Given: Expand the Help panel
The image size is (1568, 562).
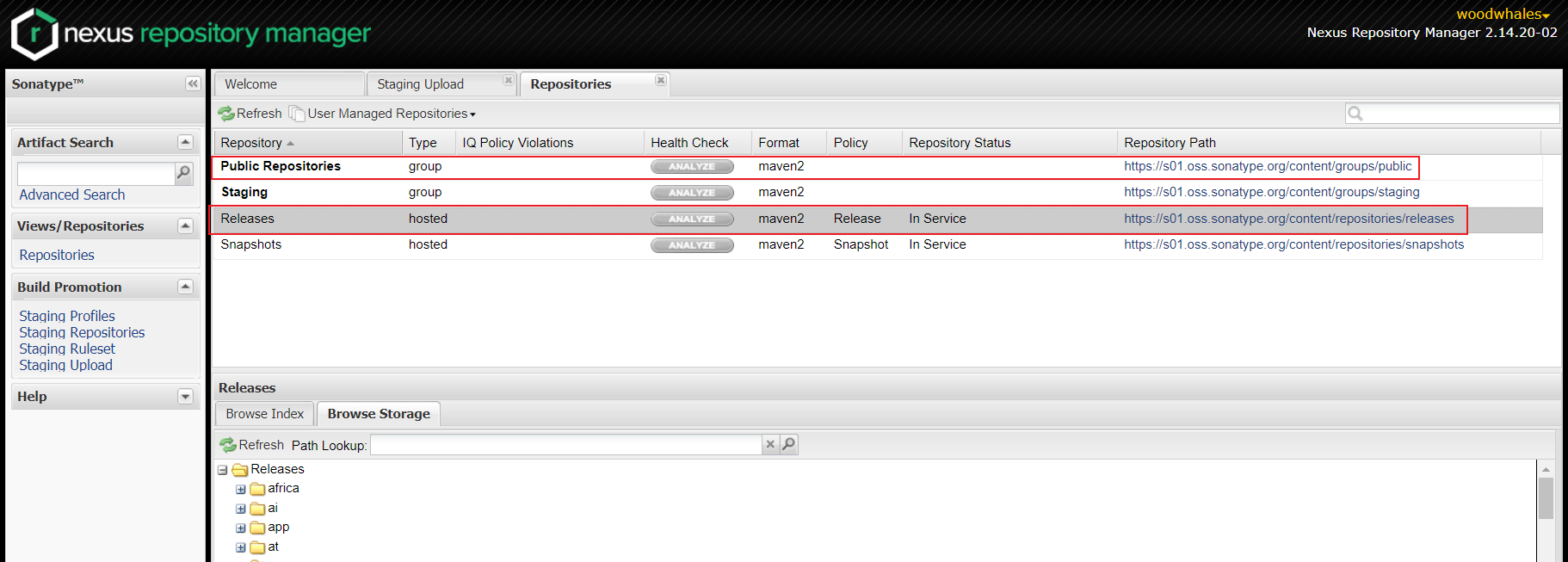Looking at the screenshot, I should pyautogui.click(x=185, y=396).
